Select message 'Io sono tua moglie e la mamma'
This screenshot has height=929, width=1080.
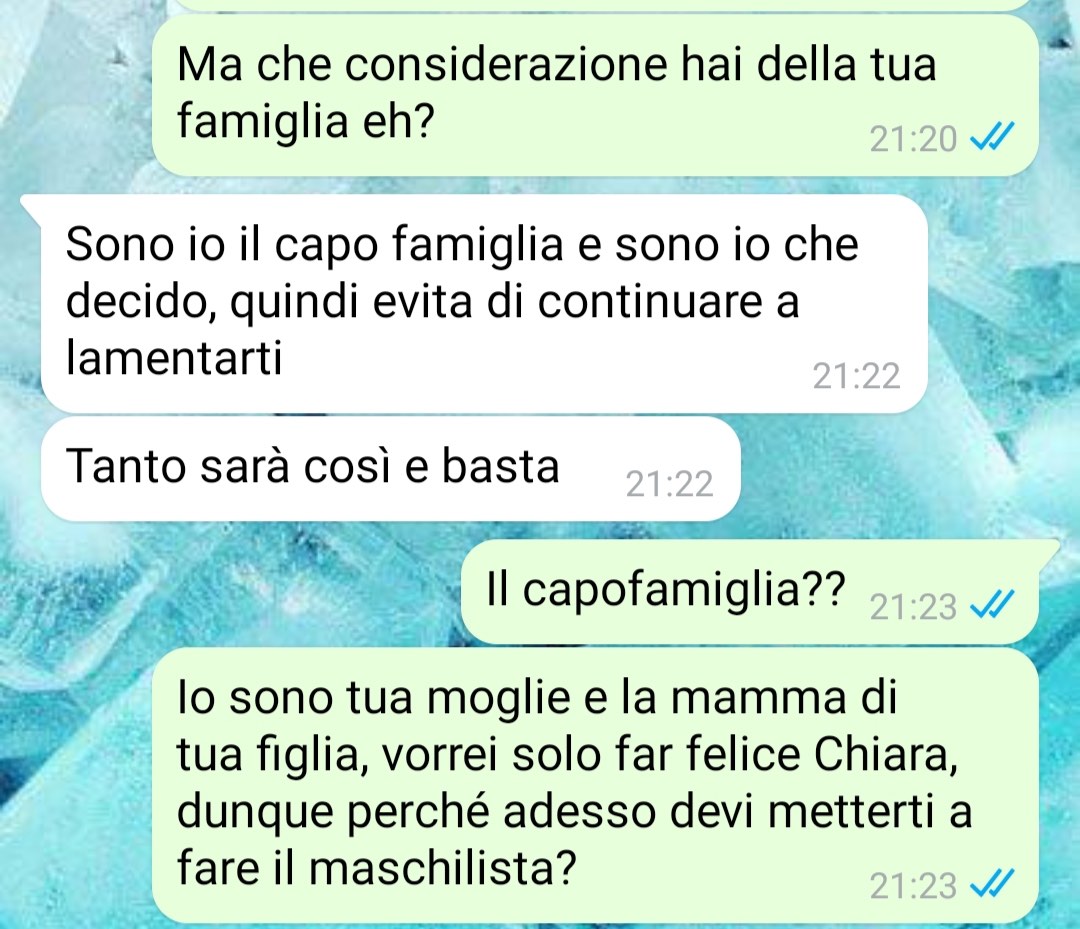coord(594,785)
